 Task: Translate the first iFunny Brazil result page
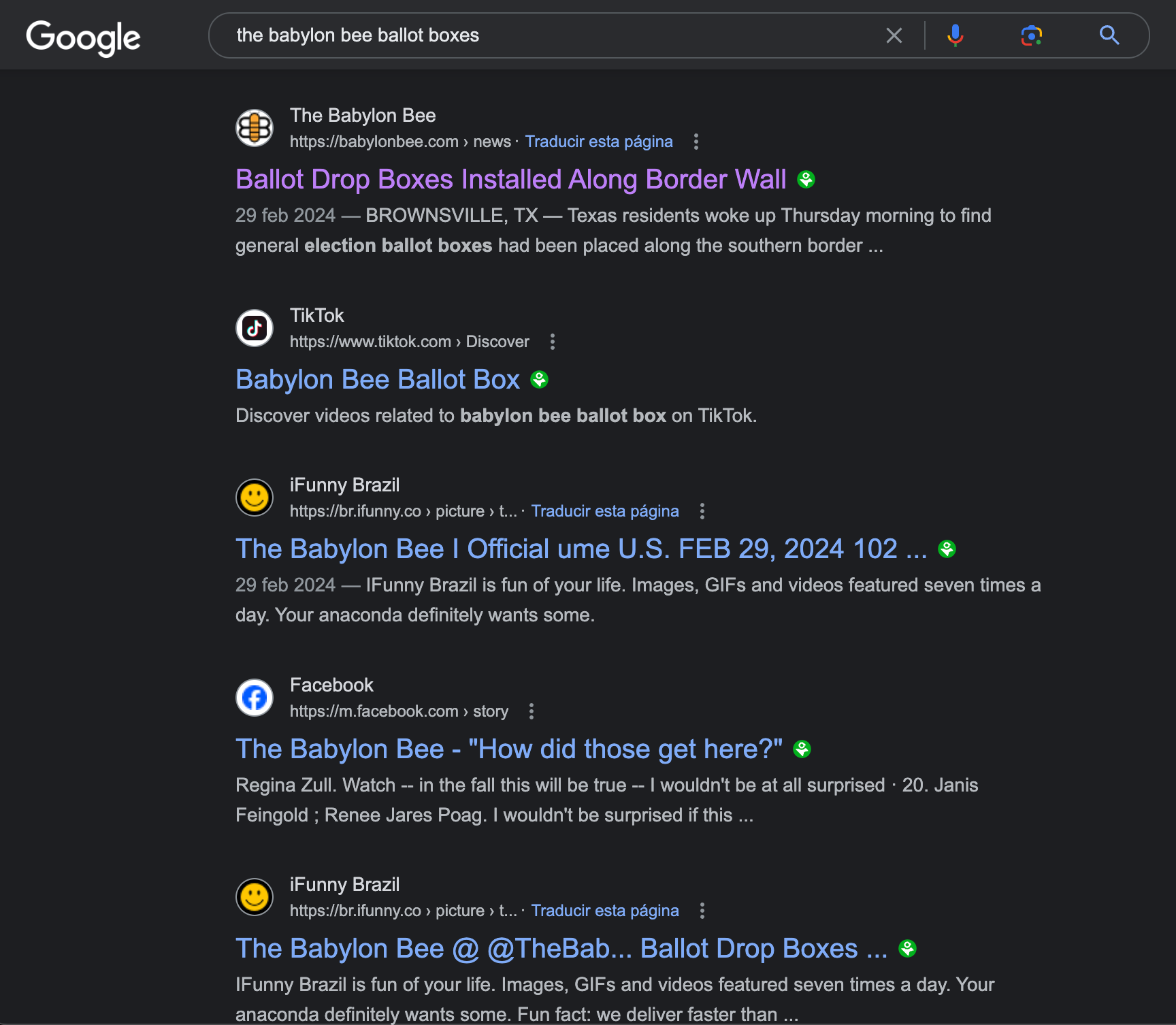[x=604, y=511]
